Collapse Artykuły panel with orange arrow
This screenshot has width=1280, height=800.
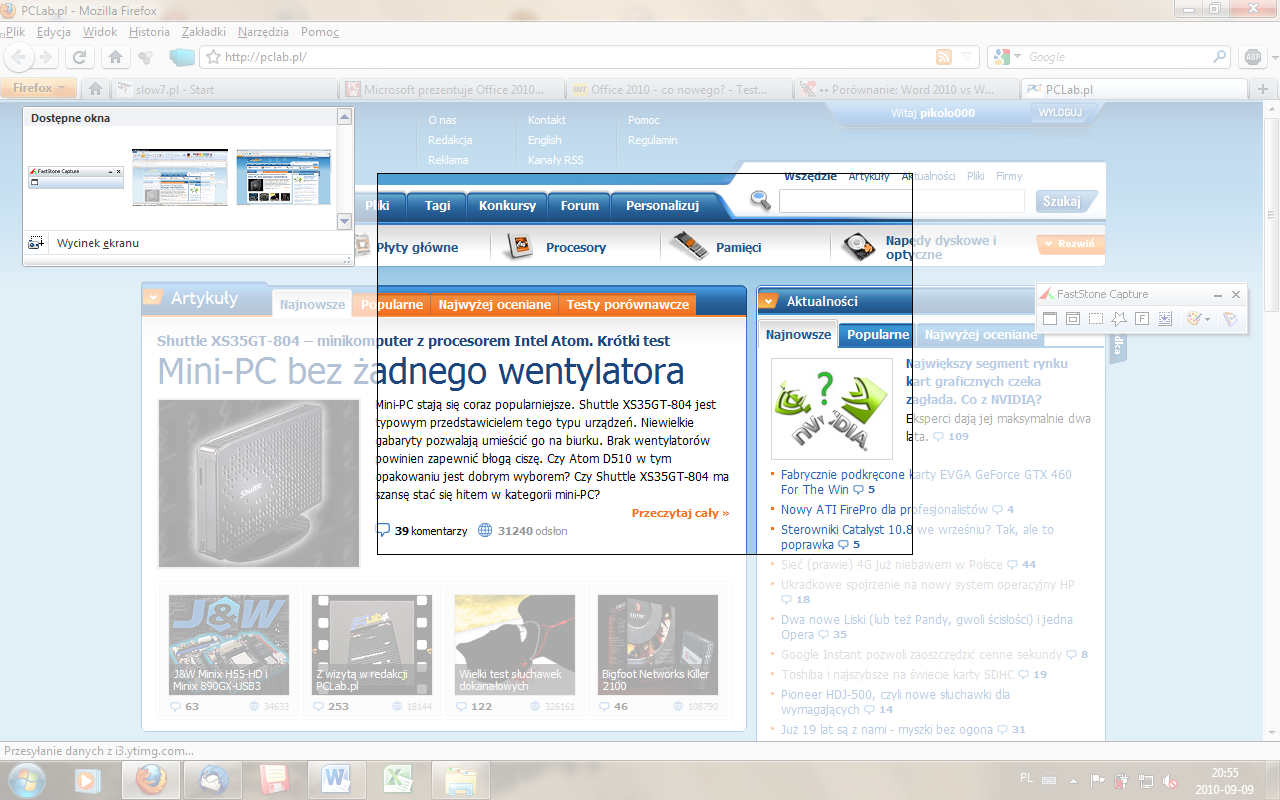point(153,297)
